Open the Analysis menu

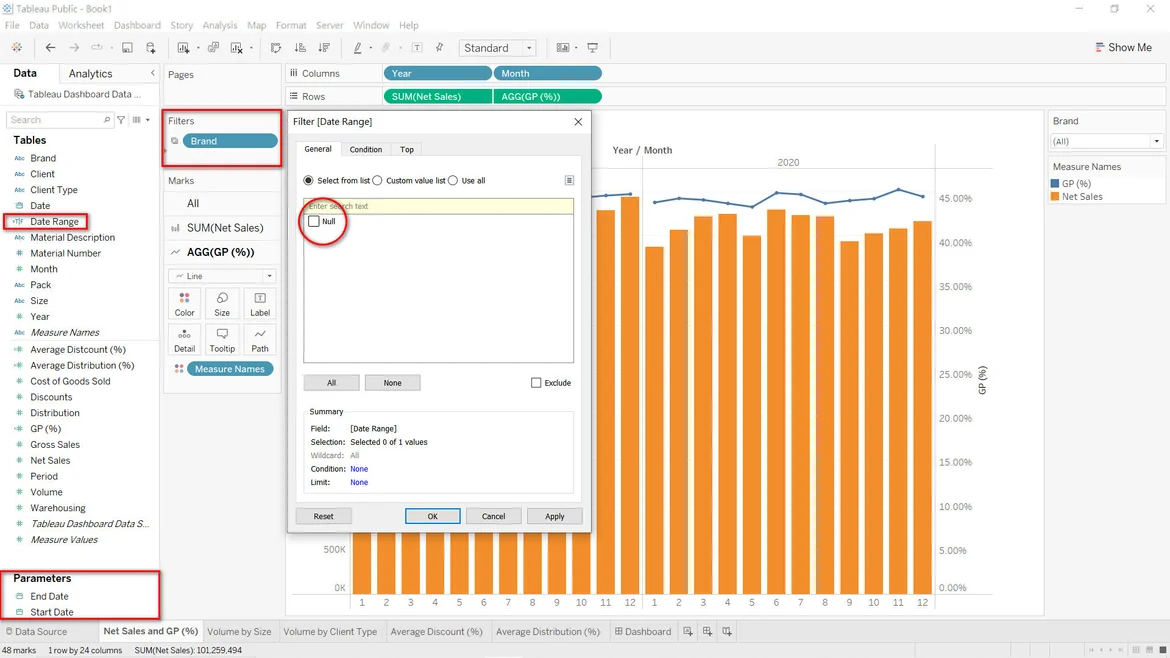220,25
